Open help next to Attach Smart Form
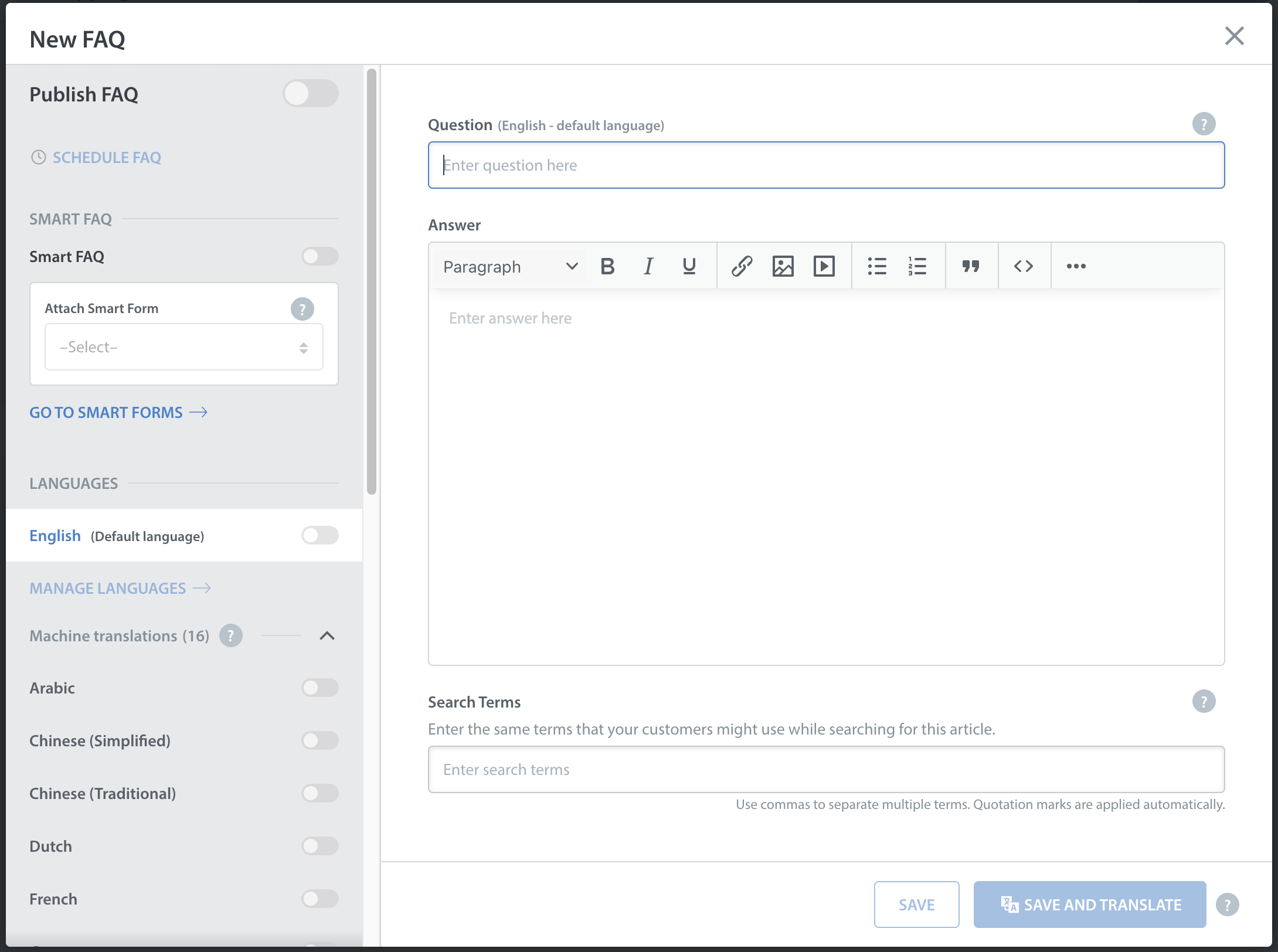Screen dimensions: 1278x952 [x=302, y=309]
